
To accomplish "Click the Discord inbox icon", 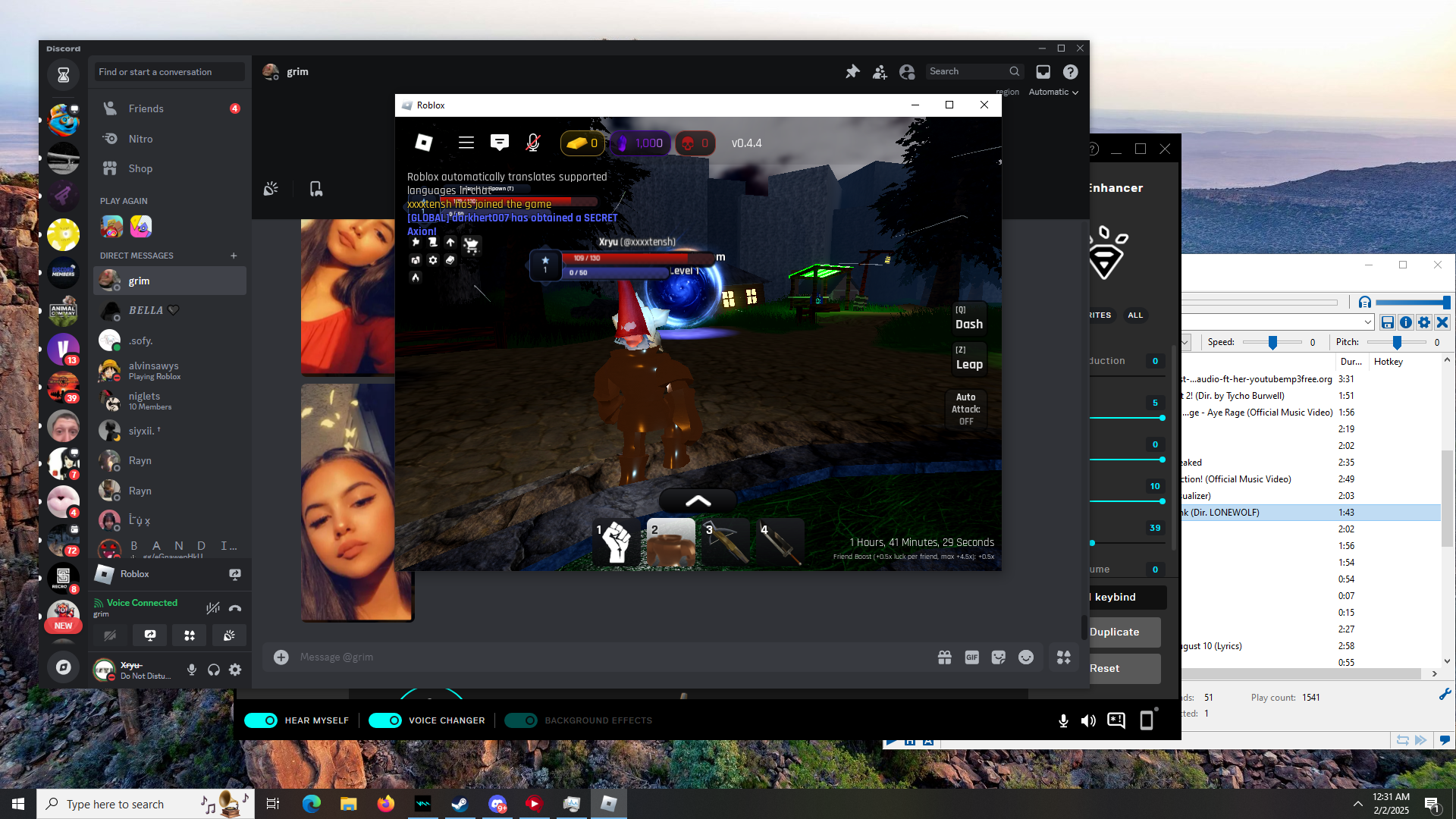I will click(x=1043, y=71).
